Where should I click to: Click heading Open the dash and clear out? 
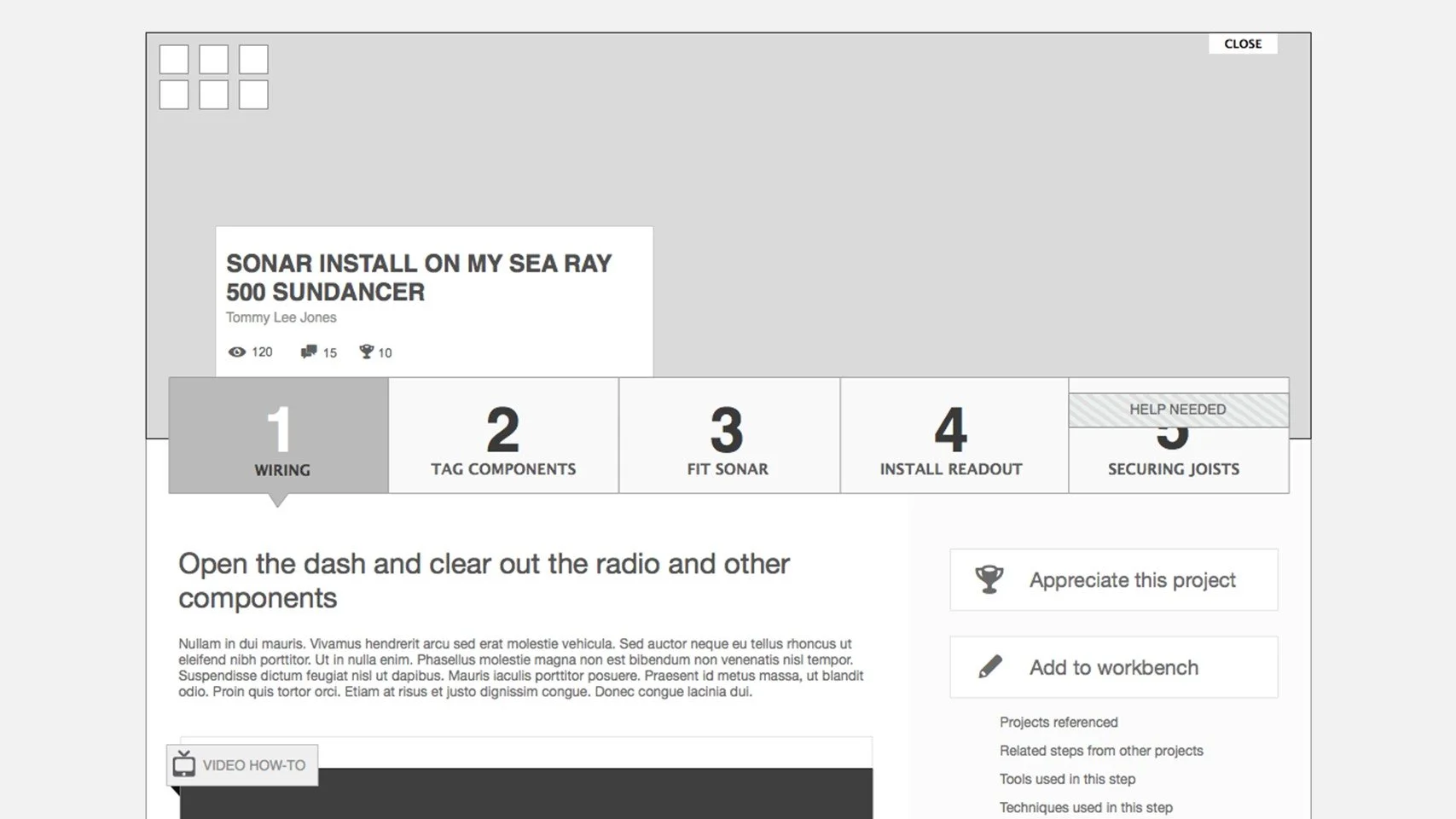(484, 581)
